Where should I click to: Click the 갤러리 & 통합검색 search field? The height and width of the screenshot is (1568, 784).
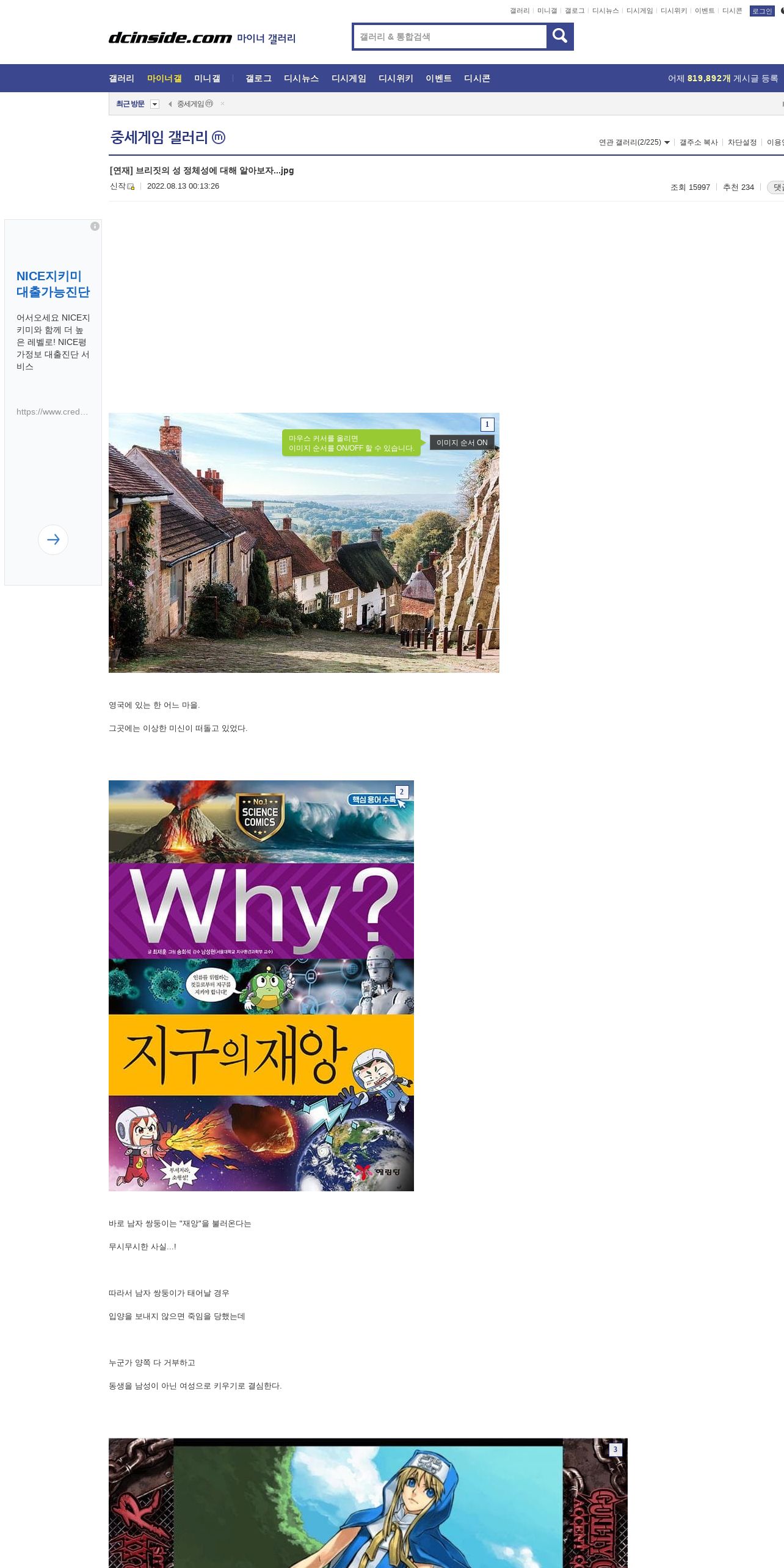click(x=450, y=37)
